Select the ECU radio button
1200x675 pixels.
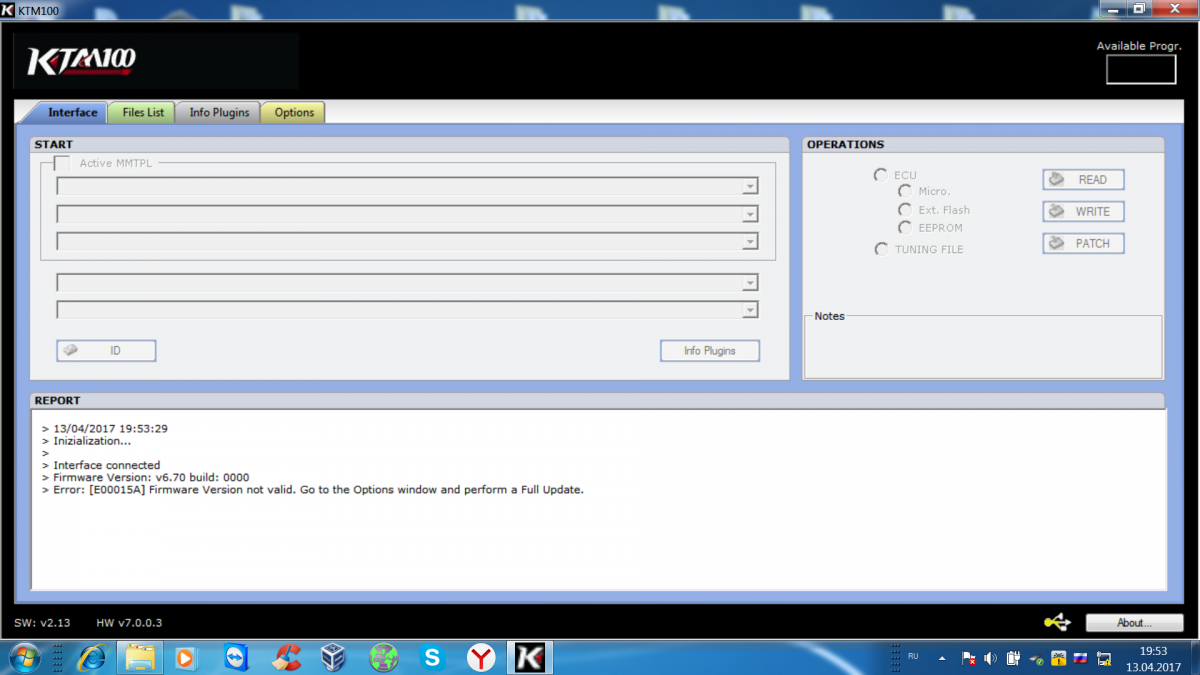(x=880, y=175)
